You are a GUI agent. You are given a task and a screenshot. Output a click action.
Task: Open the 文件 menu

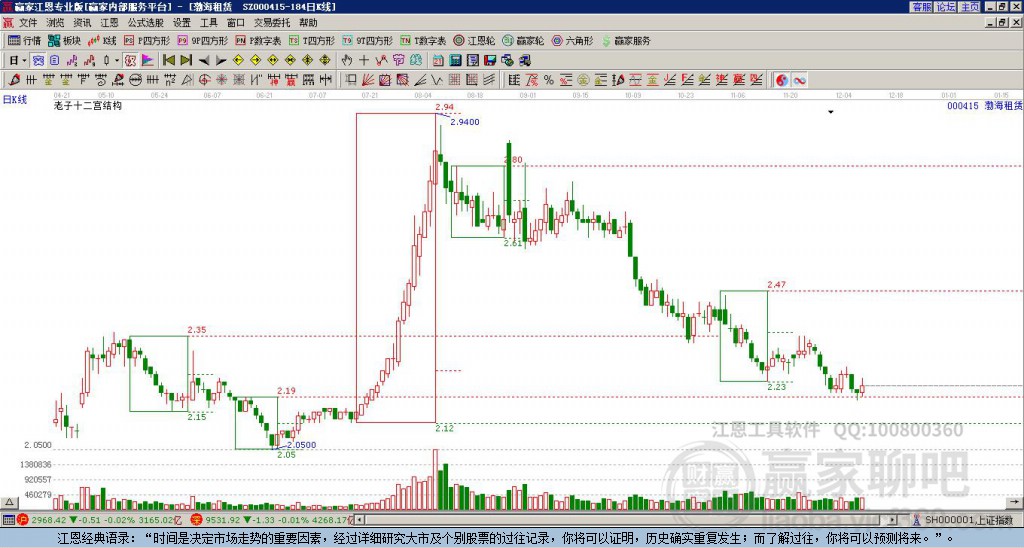28,23
